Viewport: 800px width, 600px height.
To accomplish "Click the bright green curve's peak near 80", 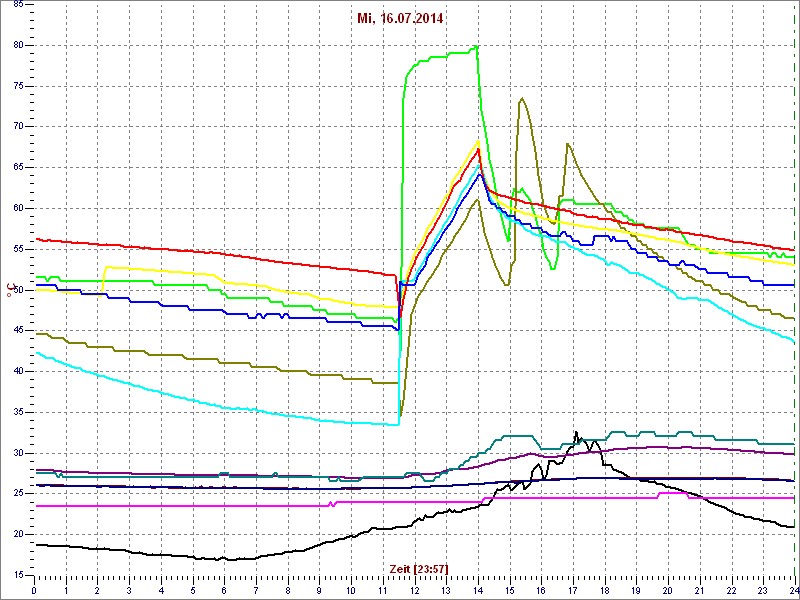I will (x=476, y=46).
